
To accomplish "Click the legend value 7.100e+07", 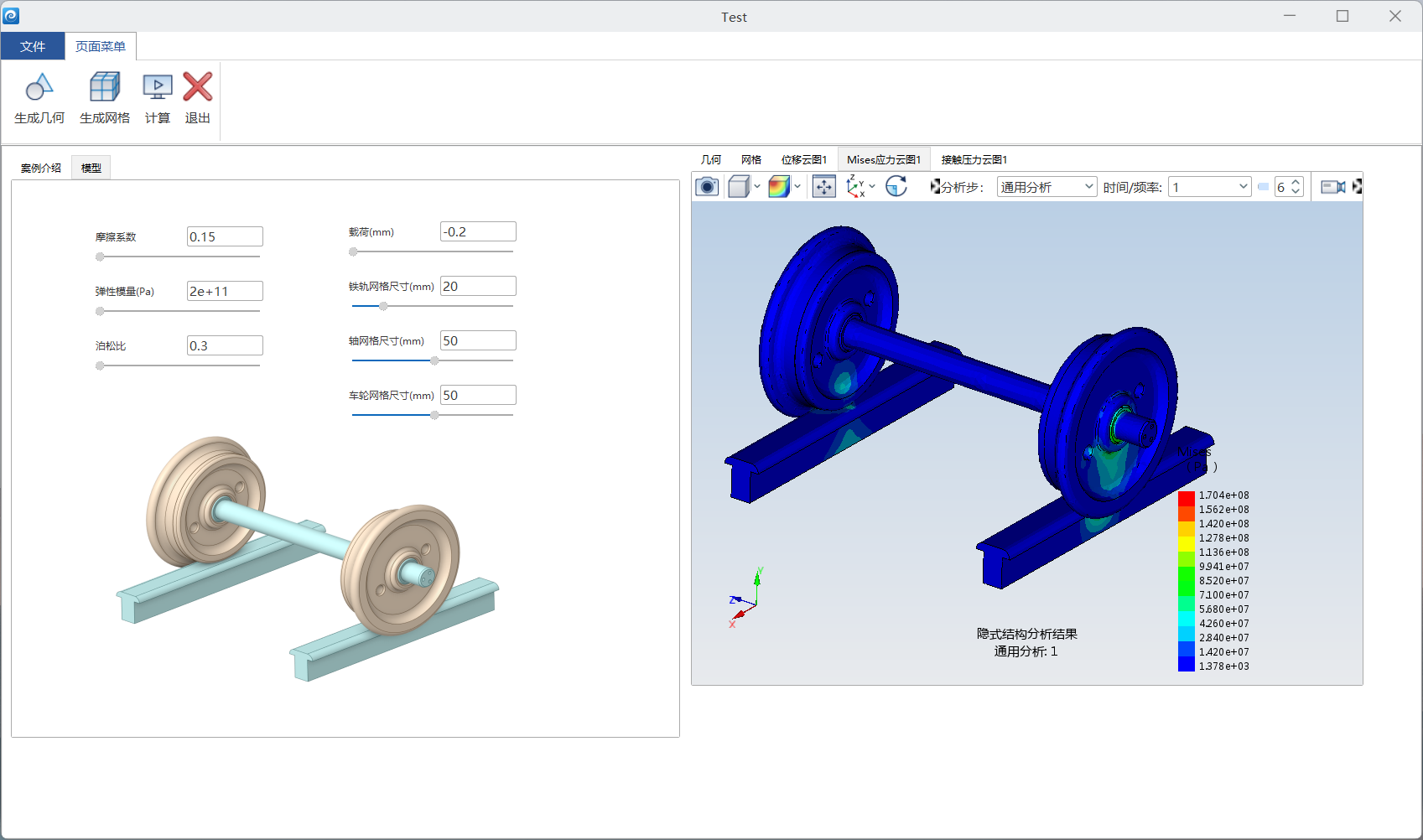I will [1223, 595].
